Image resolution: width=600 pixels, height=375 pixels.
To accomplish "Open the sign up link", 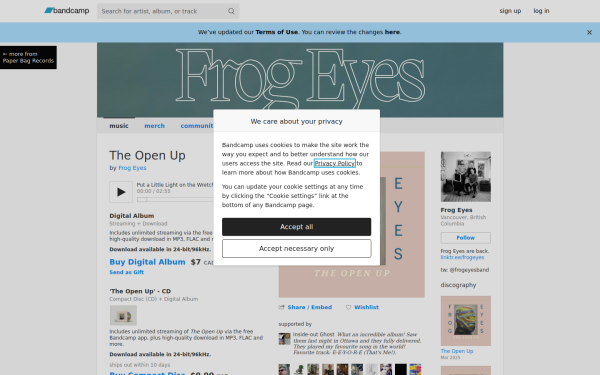I will [x=510, y=11].
